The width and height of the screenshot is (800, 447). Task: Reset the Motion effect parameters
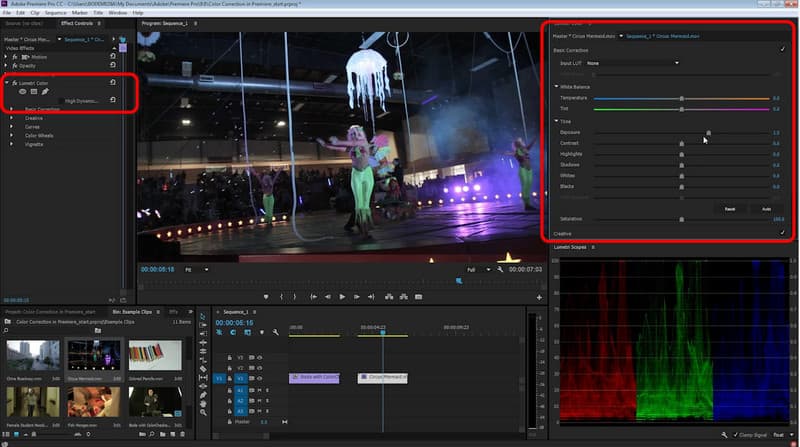coord(112,57)
